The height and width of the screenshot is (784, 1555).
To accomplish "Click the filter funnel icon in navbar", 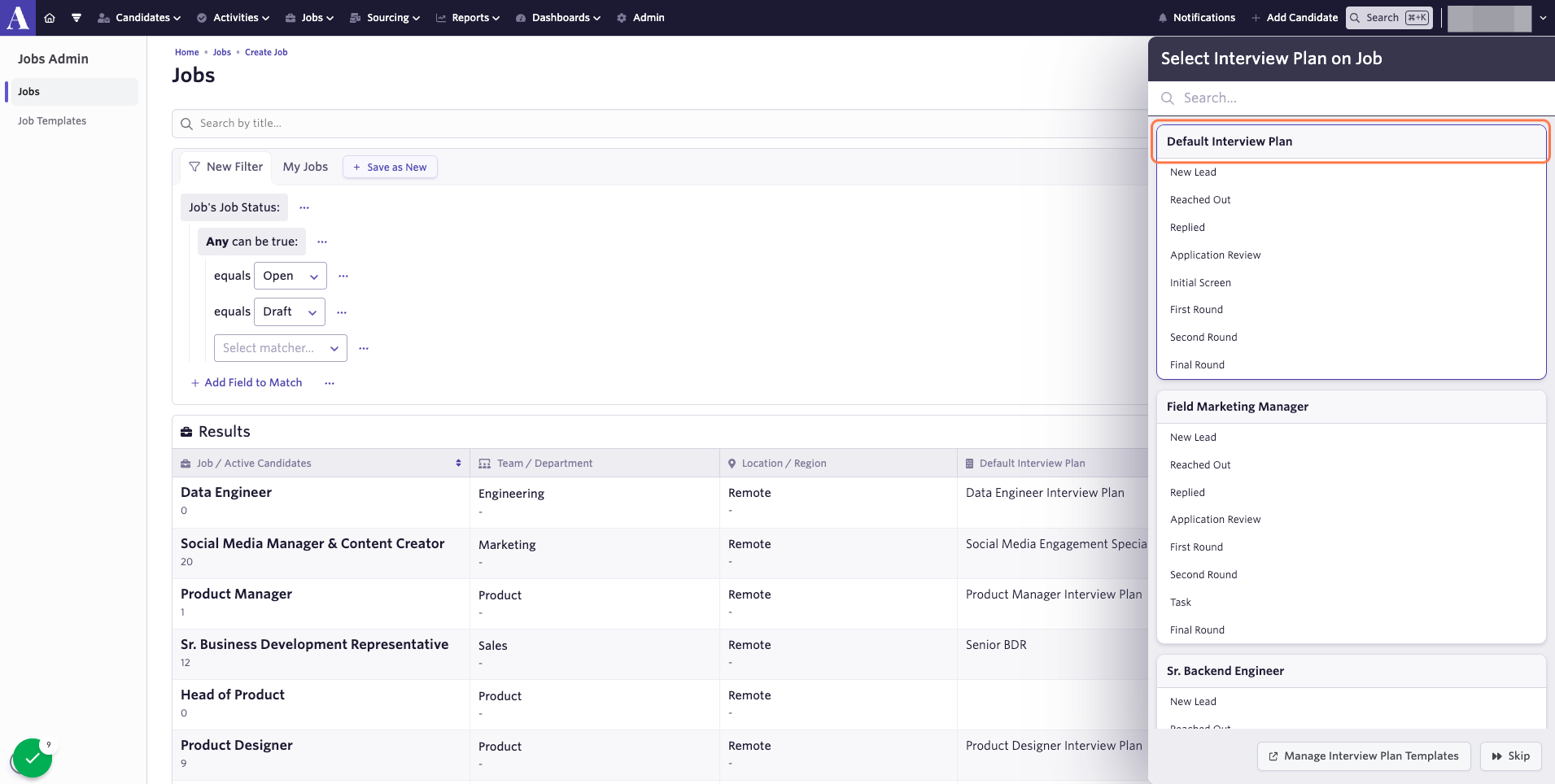I will (x=76, y=18).
